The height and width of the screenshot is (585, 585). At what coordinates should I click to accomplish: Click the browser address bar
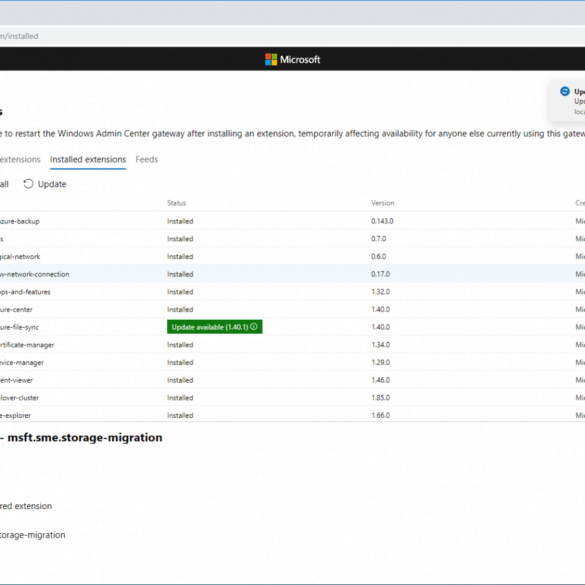(x=292, y=36)
